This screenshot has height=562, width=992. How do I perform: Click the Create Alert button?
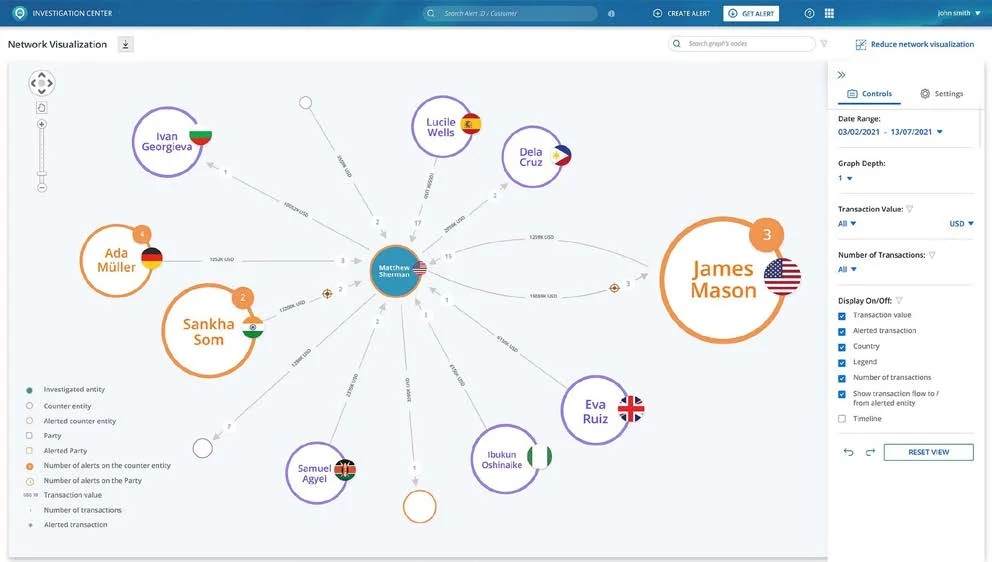pos(681,13)
